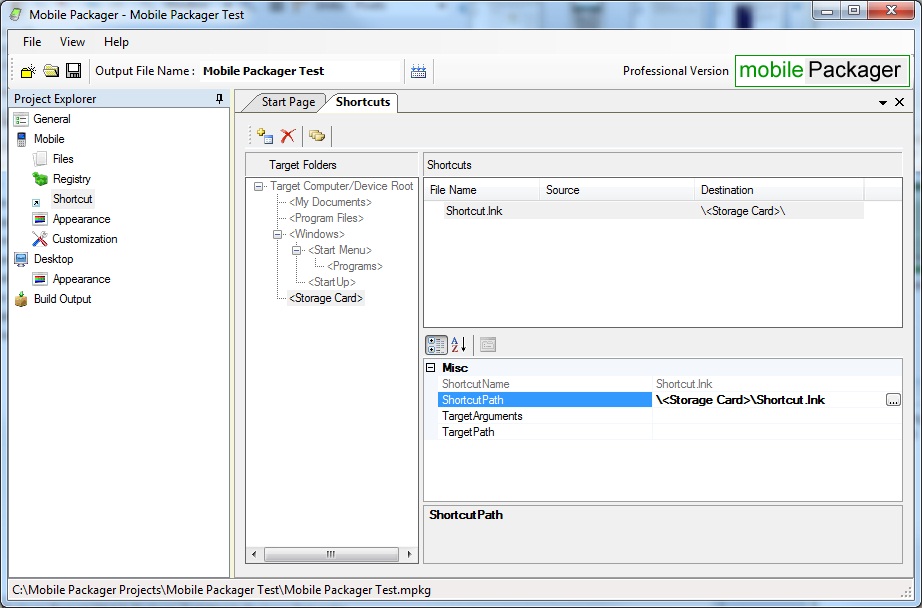This screenshot has height=608, width=922.
Task: Collapse the Misc property category
Action: point(431,368)
